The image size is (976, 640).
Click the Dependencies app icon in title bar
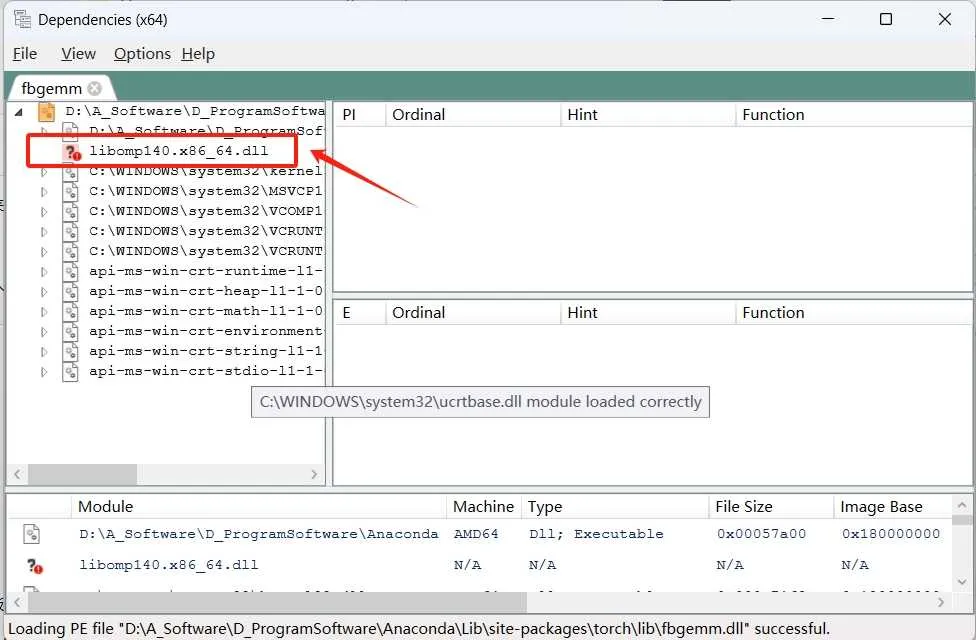[x=22, y=19]
